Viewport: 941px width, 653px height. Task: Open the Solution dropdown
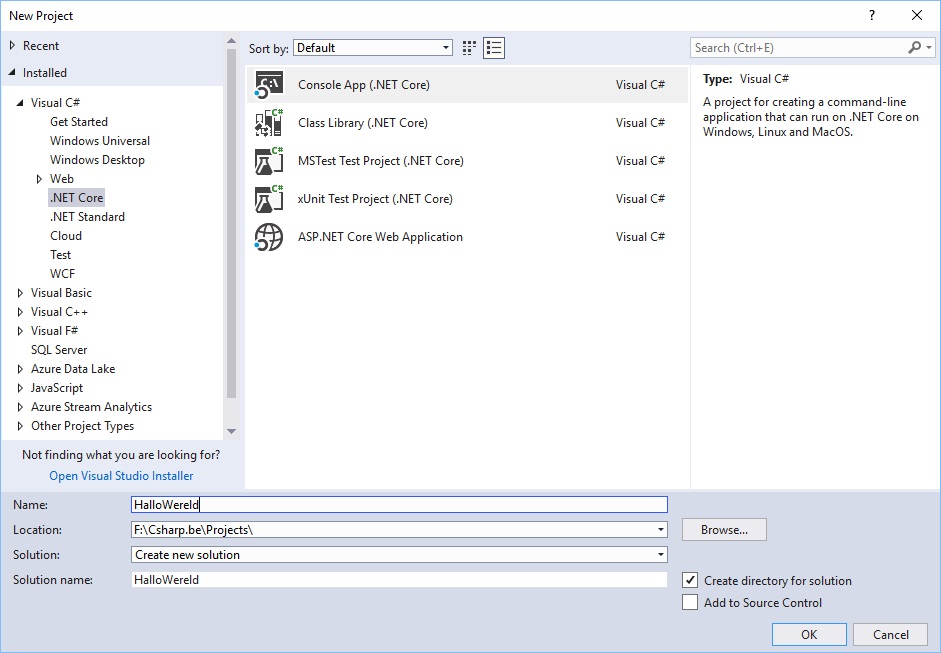pos(661,555)
